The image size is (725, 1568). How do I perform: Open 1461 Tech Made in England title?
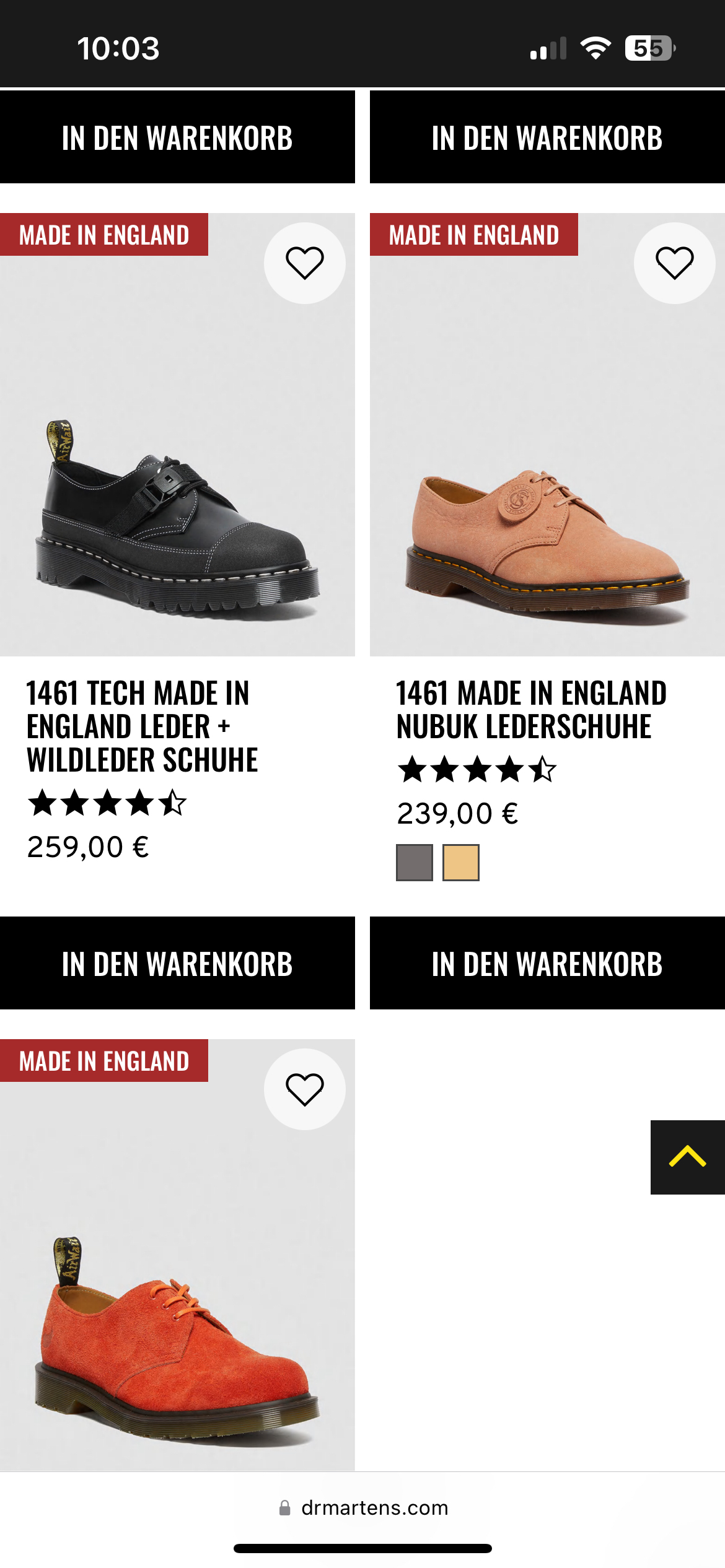pos(142,726)
